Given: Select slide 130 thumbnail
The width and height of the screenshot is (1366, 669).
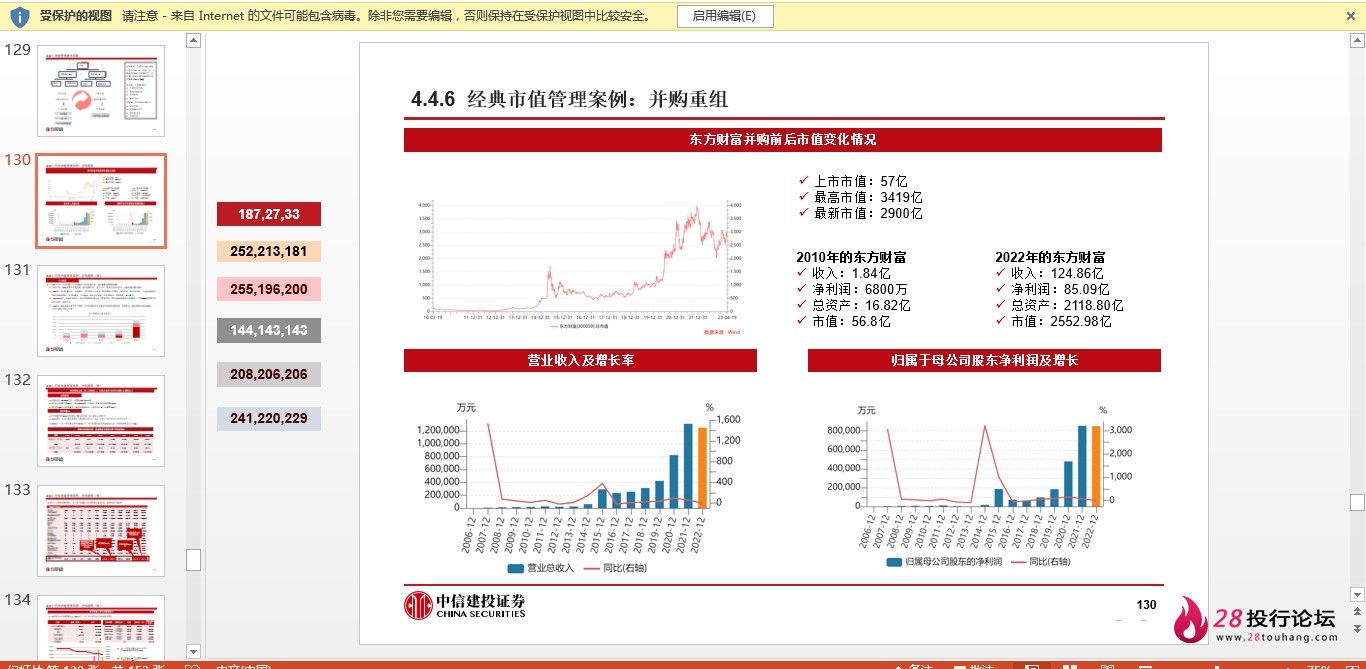Looking at the screenshot, I should [x=101, y=200].
